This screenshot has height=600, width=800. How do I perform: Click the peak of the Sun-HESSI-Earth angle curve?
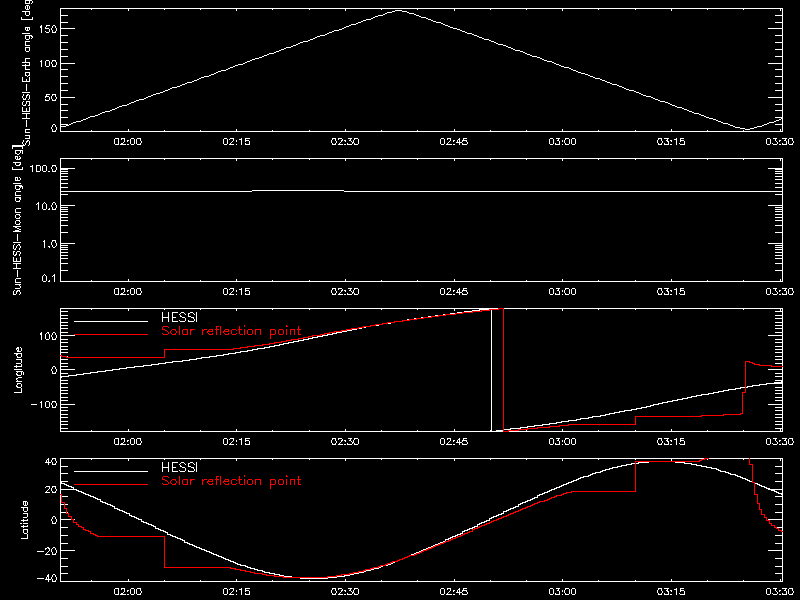[398, 10]
